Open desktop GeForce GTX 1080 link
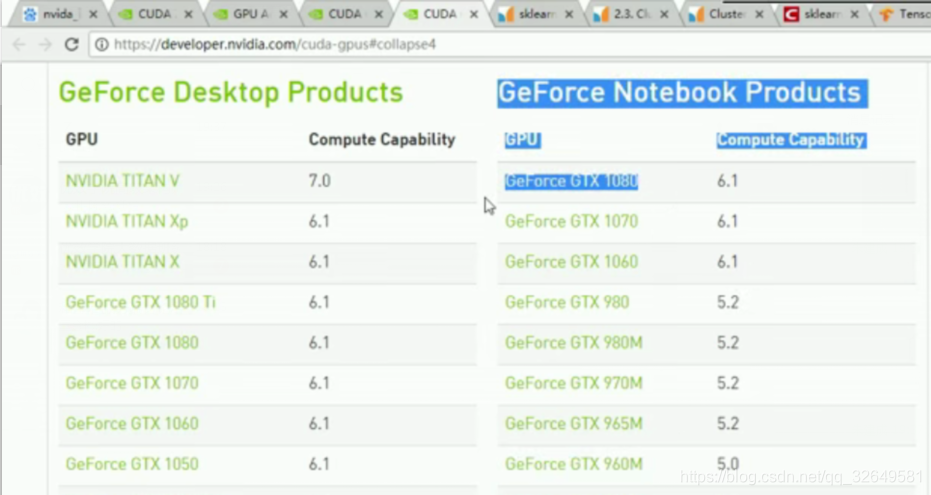The width and height of the screenshot is (931, 495). click(132, 342)
